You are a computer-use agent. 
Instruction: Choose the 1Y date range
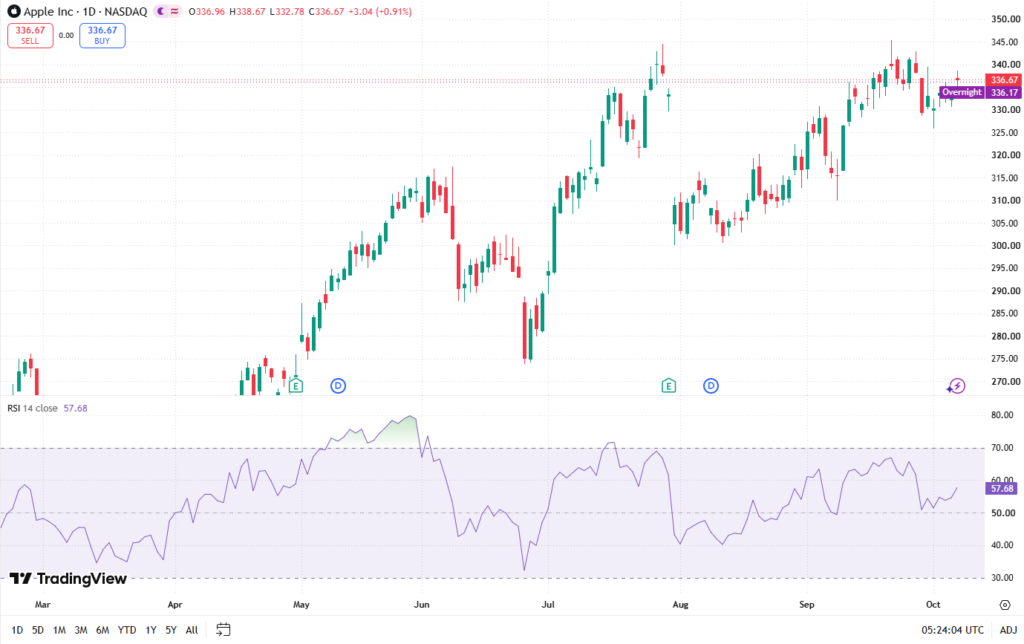coord(151,630)
